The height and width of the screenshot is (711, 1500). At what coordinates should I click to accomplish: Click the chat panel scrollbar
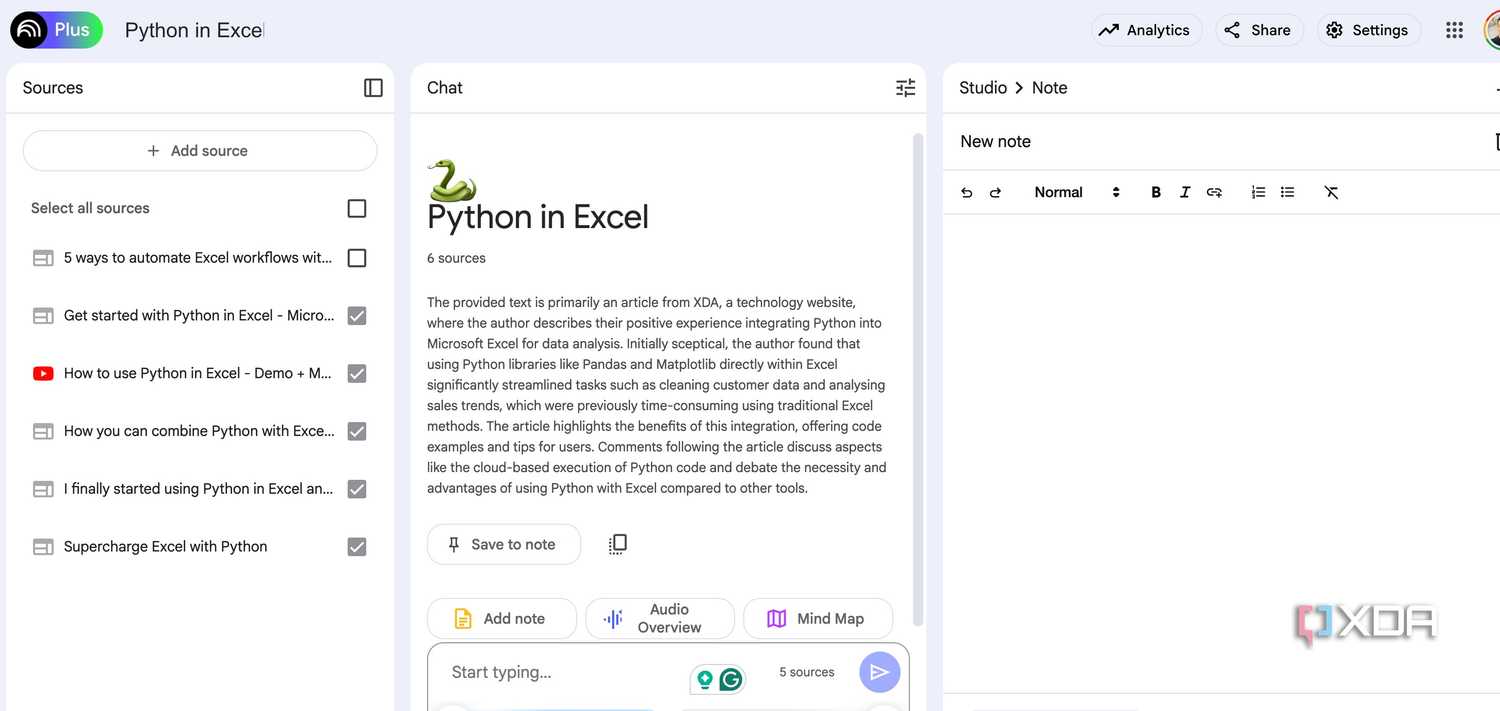pyautogui.click(x=918, y=380)
